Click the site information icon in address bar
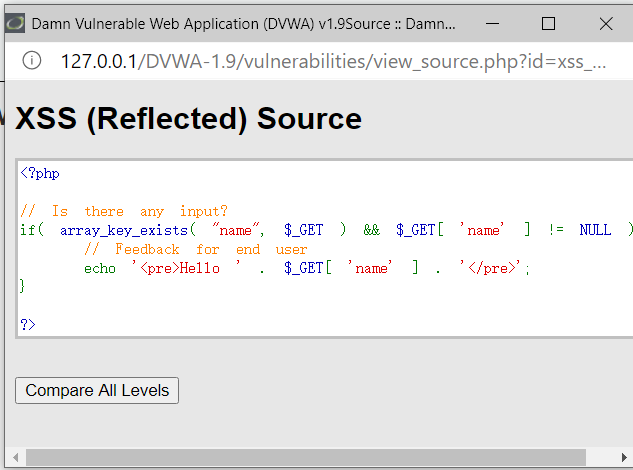The width and height of the screenshot is (633, 470). tap(31, 61)
